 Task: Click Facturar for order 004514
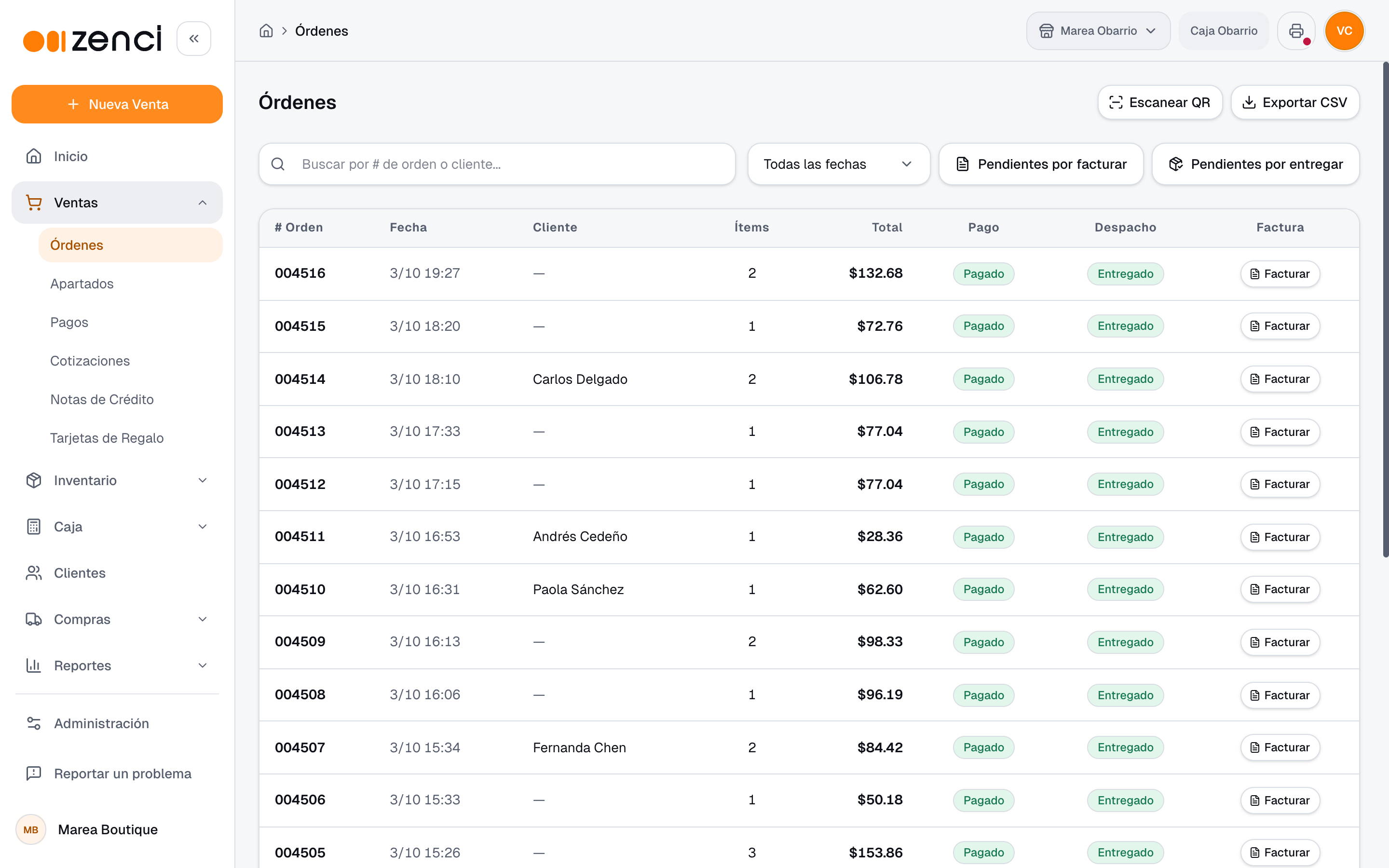click(x=1280, y=379)
